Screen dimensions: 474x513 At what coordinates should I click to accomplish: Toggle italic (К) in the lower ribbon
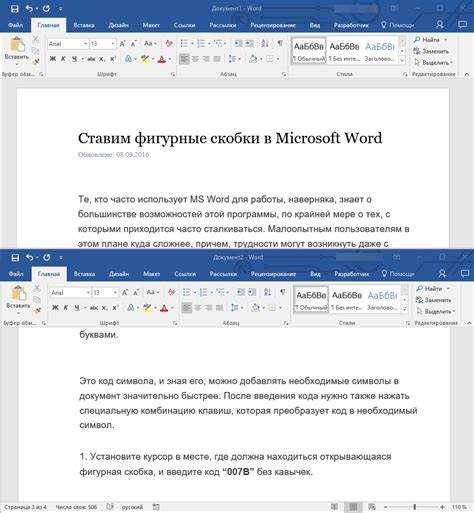66,308
